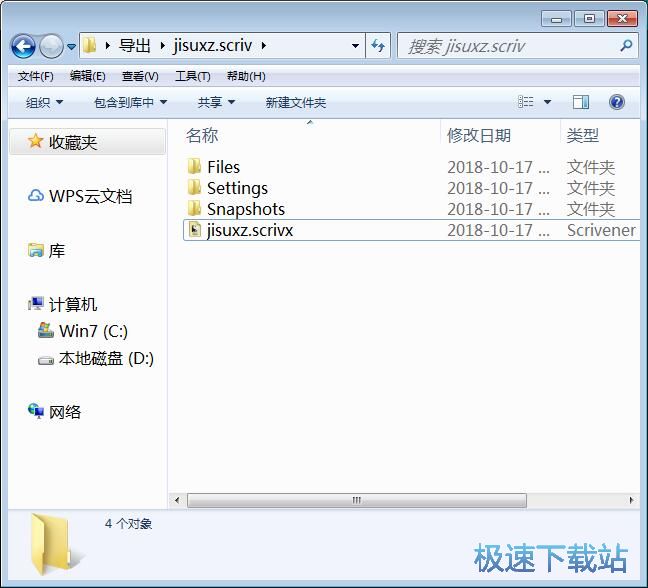Open the 查看(V) menu

[140, 76]
